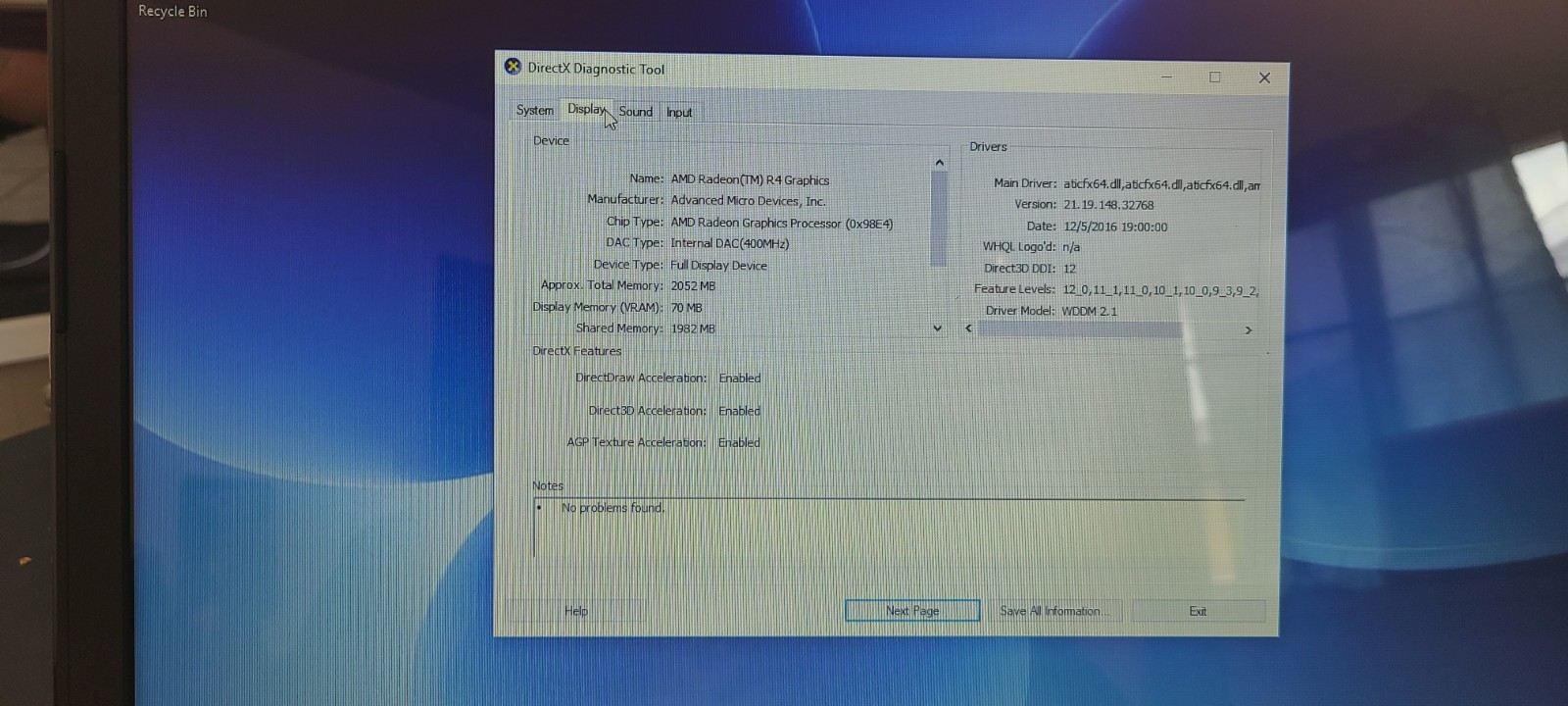Click the 1982 MB shared memory value
This screenshot has width=1568, height=706.
tap(693, 328)
